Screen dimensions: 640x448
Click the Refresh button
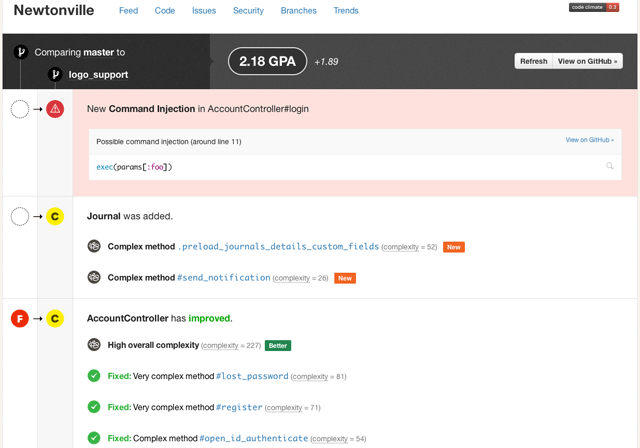533,61
